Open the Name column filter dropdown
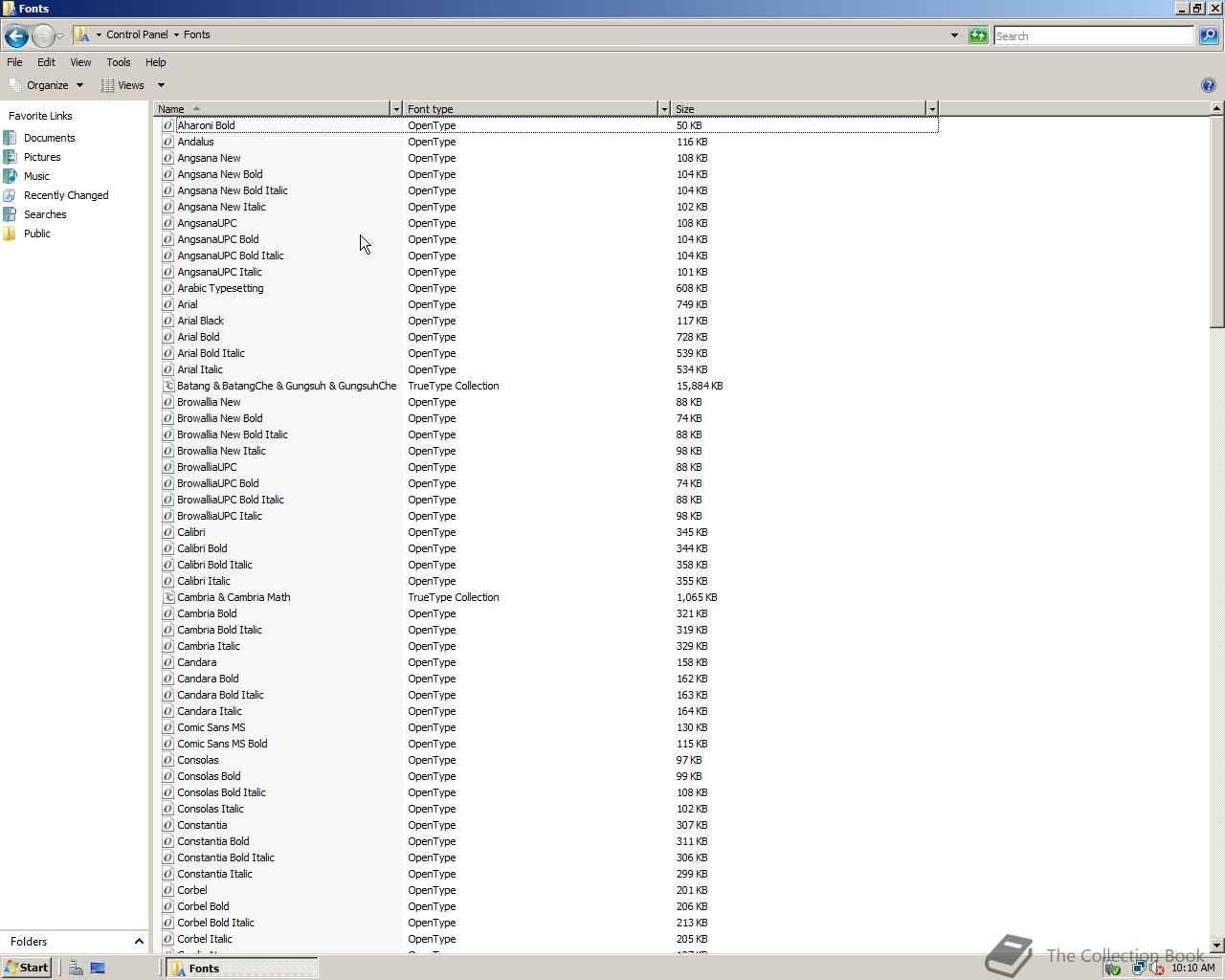Screen dimensions: 1225x980 click(395, 109)
